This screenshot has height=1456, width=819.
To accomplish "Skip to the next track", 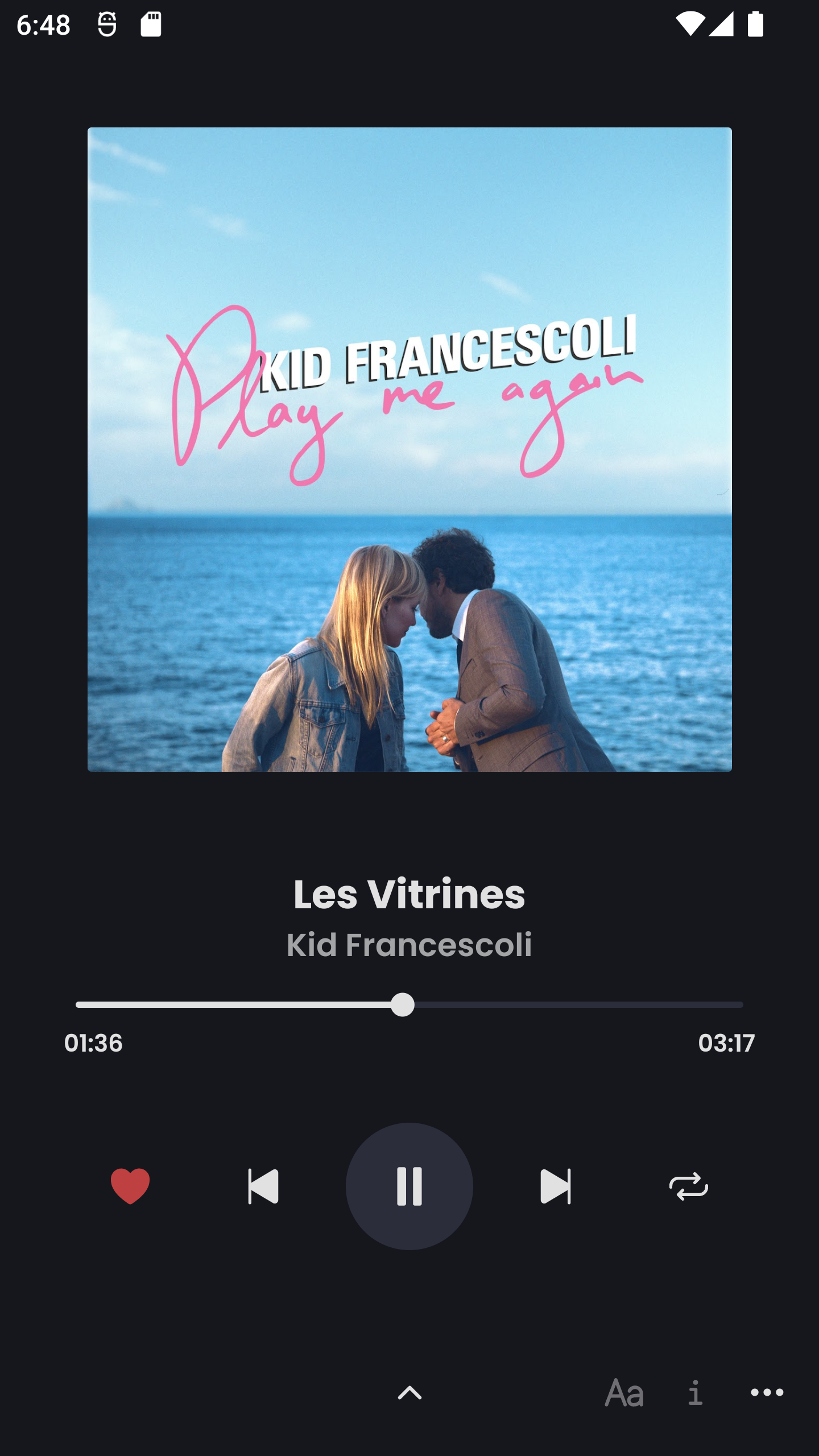I will pyautogui.click(x=555, y=1186).
